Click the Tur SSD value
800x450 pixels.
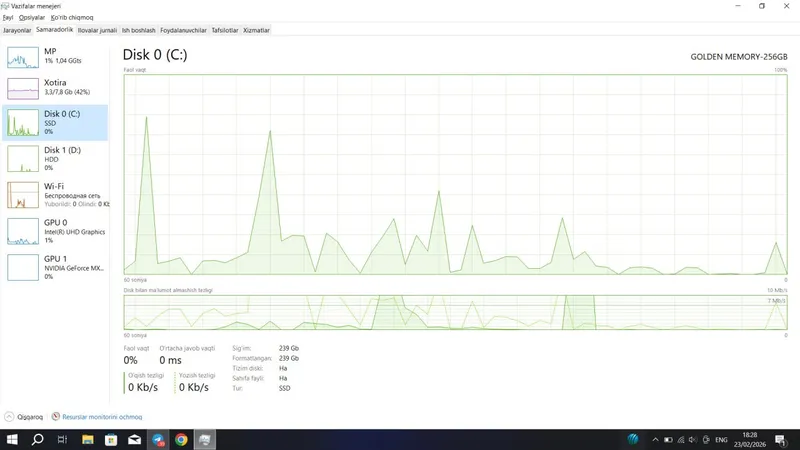285,388
